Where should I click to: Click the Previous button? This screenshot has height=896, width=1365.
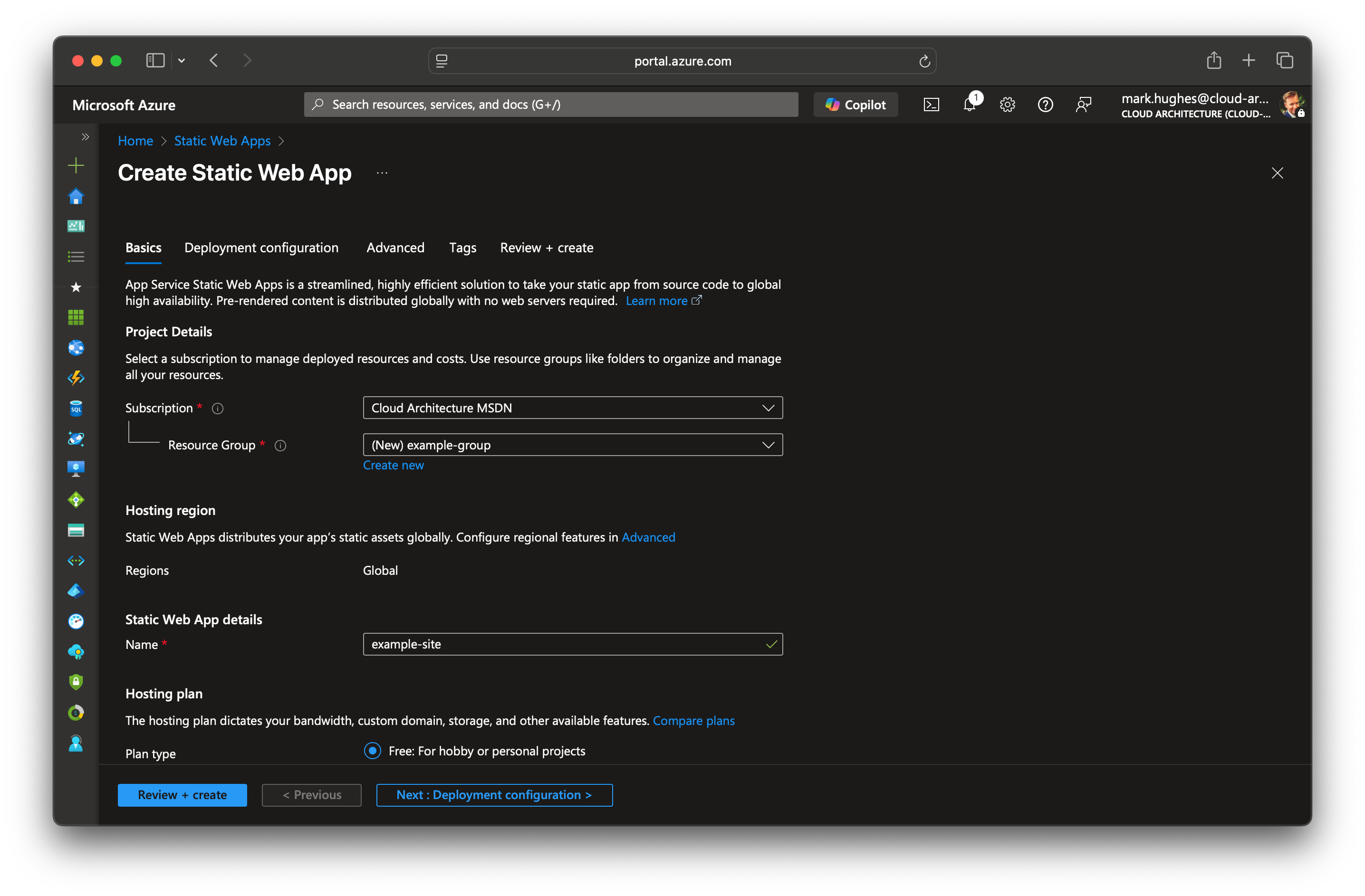click(312, 795)
